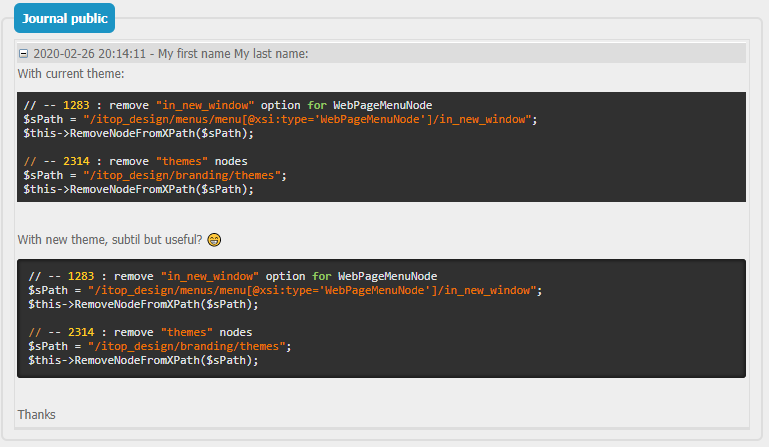Click the "With new theme, subtil but useful?" text

pos(110,240)
